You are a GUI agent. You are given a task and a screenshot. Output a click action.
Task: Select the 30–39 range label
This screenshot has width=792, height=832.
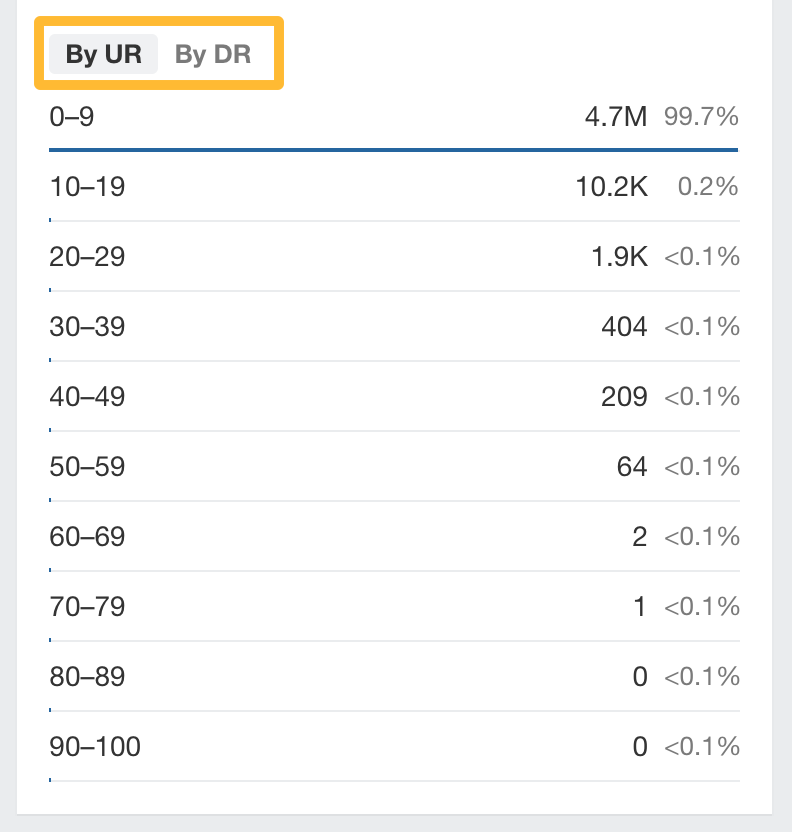coord(87,327)
